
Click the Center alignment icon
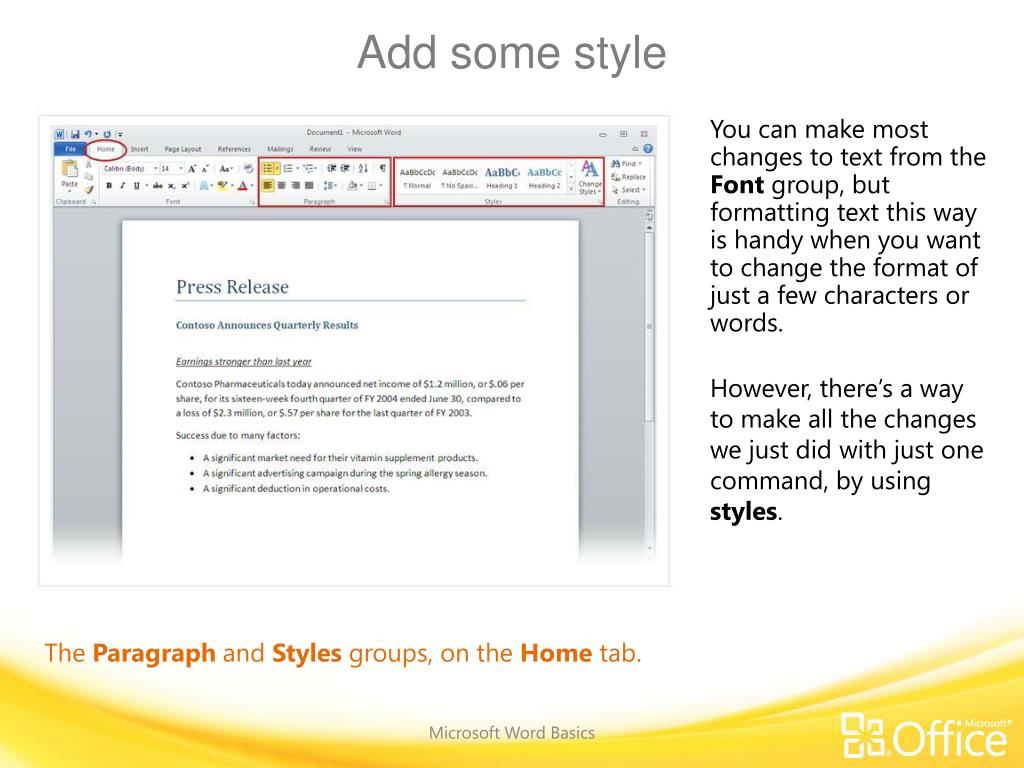(x=281, y=186)
